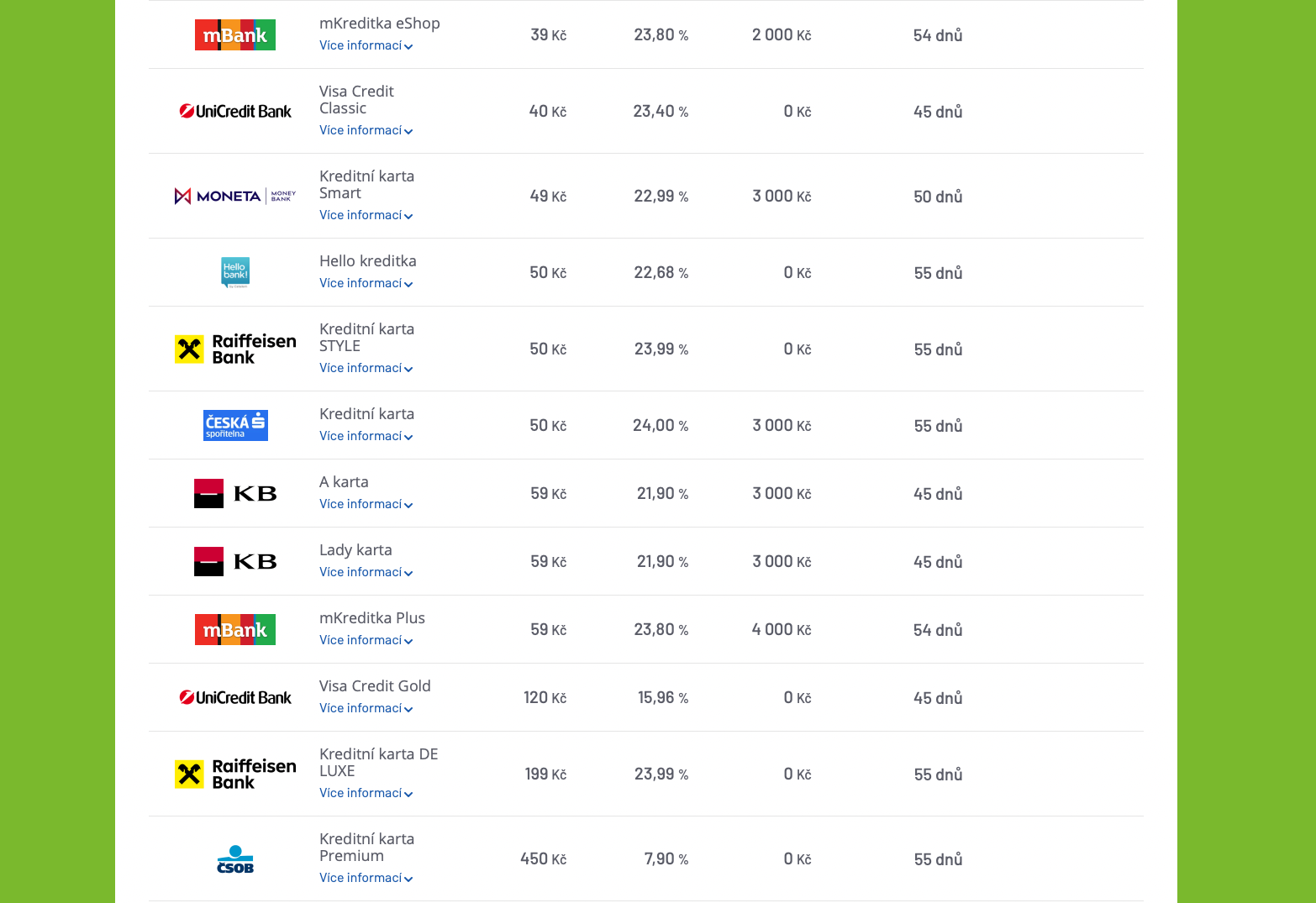Click the Visa Credit Classic card title
1316x903 pixels.
[x=356, y=99]
